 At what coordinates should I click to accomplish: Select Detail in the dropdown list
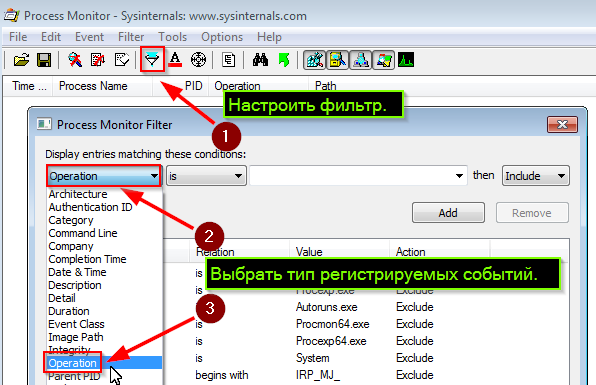tap(105, 298)
